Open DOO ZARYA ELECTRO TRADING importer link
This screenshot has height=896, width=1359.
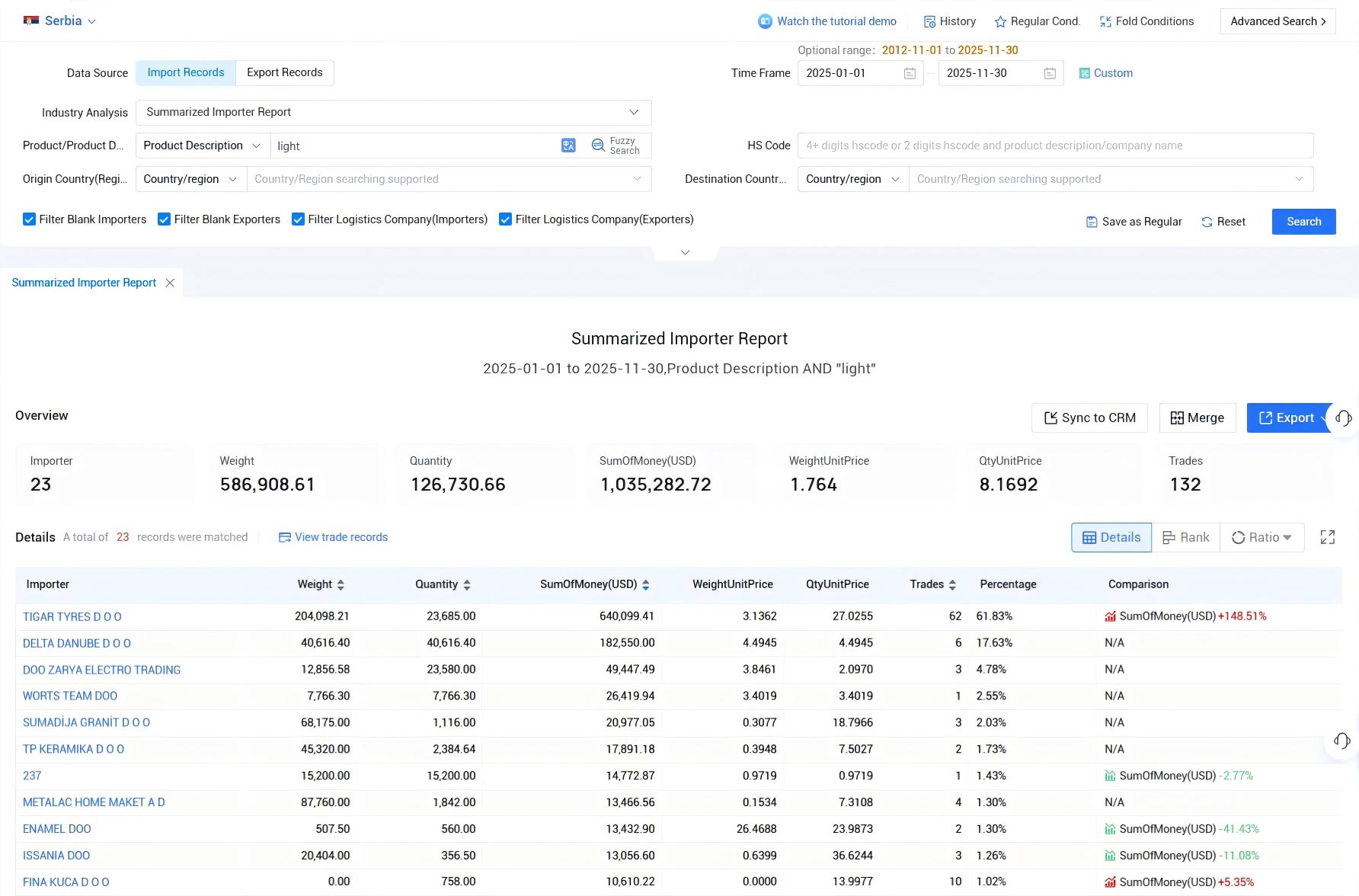[x=102, y=670]
